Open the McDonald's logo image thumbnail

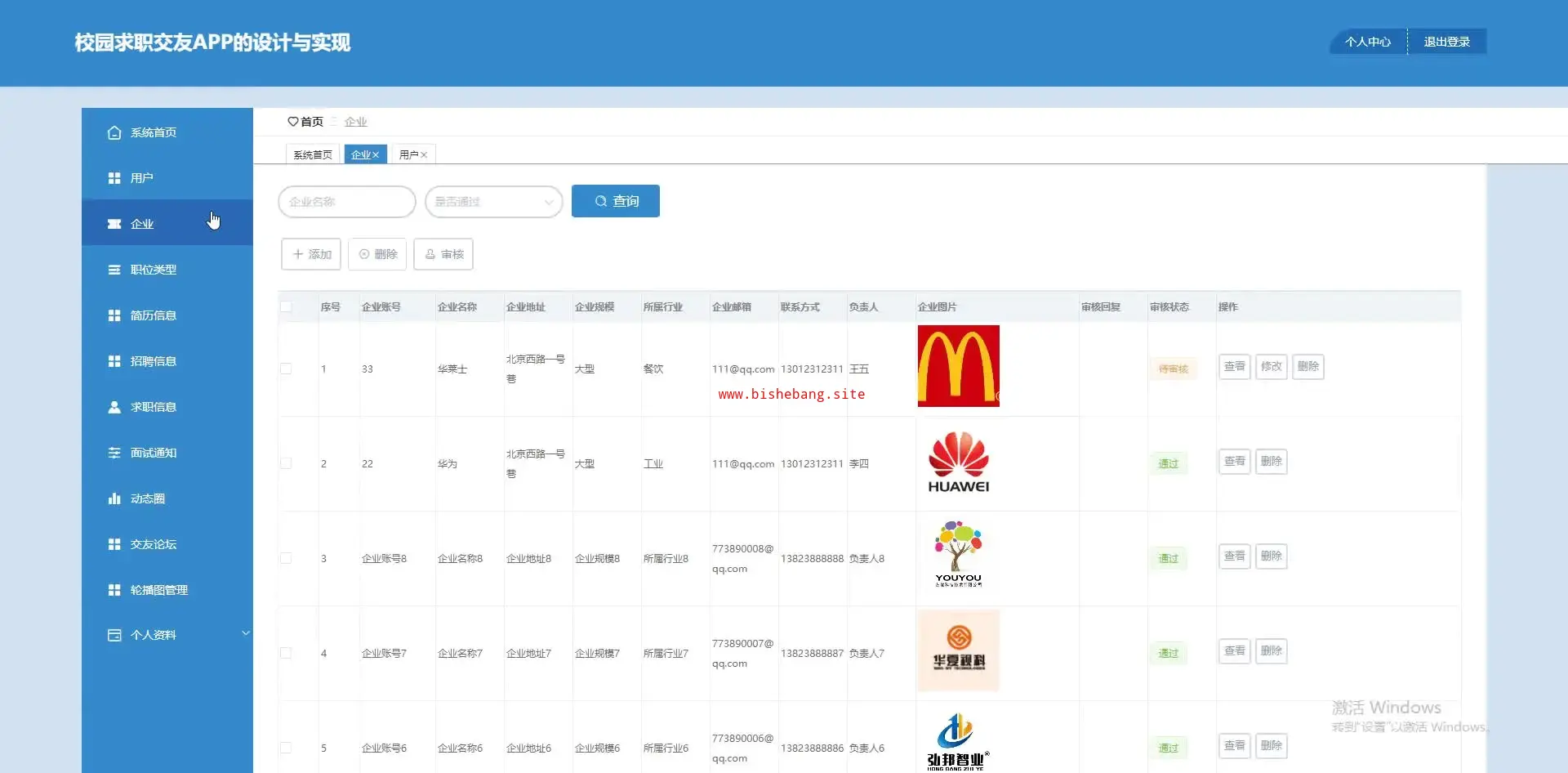[x=959, y=366]
